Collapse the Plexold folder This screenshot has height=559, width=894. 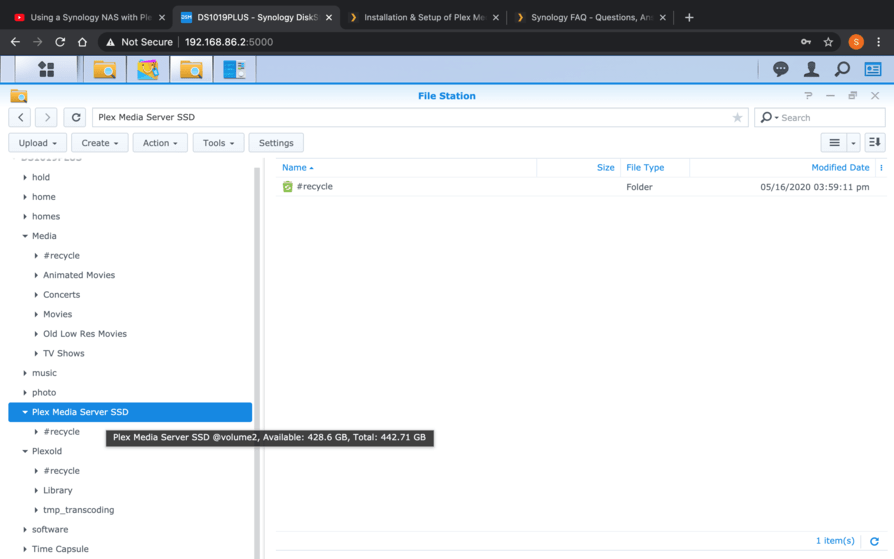pyautogui.click(x=25, y=451)
